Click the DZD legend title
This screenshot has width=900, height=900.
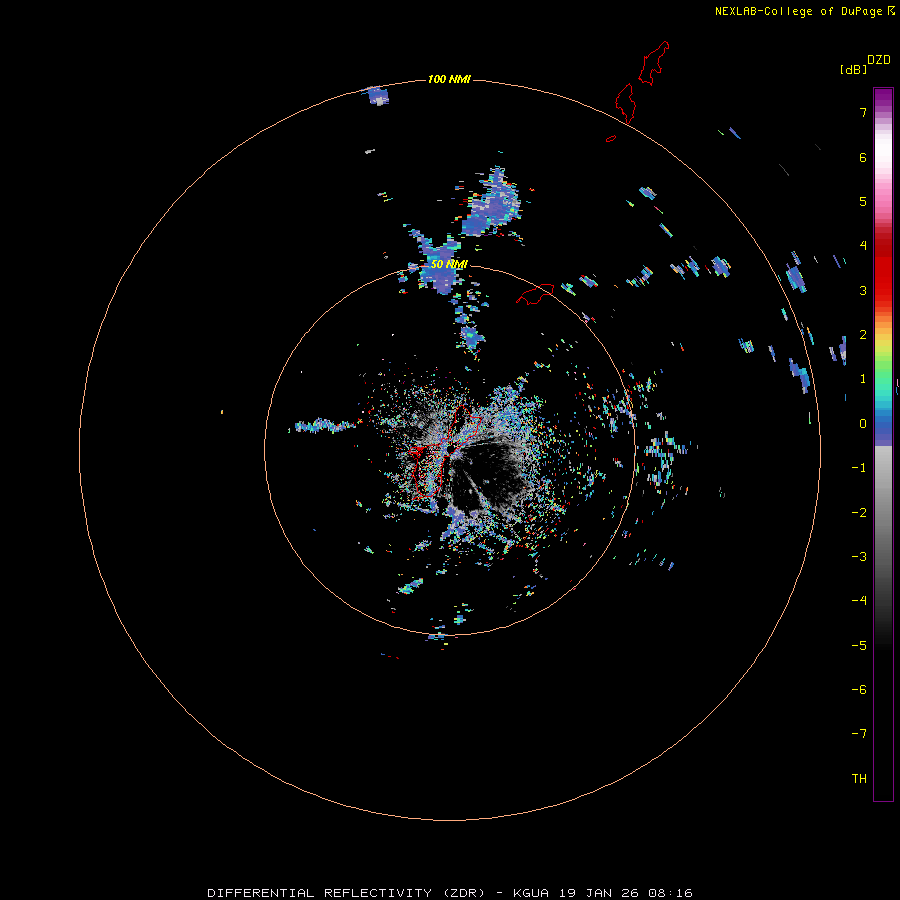(879, 60)
